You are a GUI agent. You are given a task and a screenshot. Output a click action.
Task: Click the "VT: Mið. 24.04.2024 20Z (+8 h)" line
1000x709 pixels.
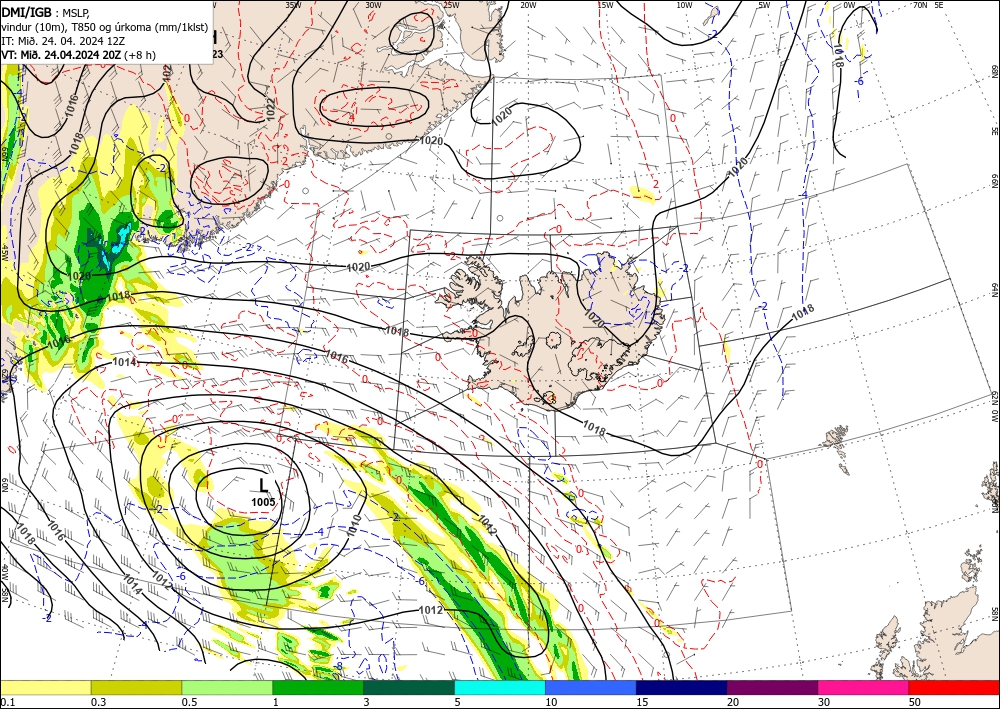(x=78, y=55)
